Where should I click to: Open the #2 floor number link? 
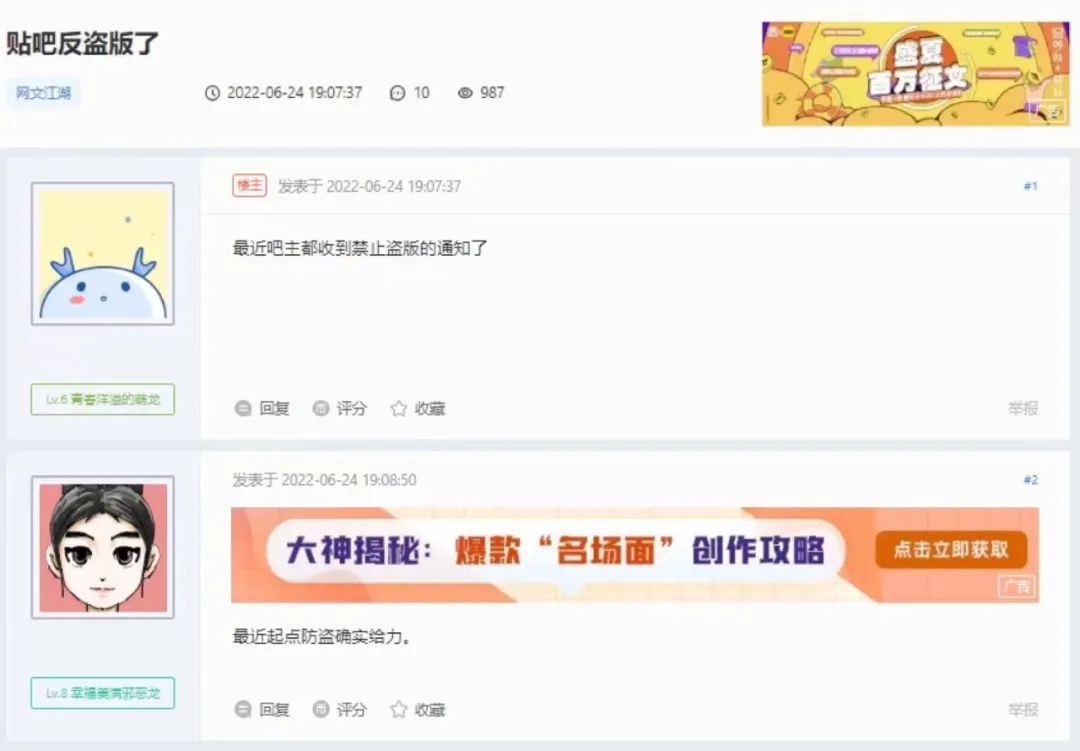tap(1030, 480)
